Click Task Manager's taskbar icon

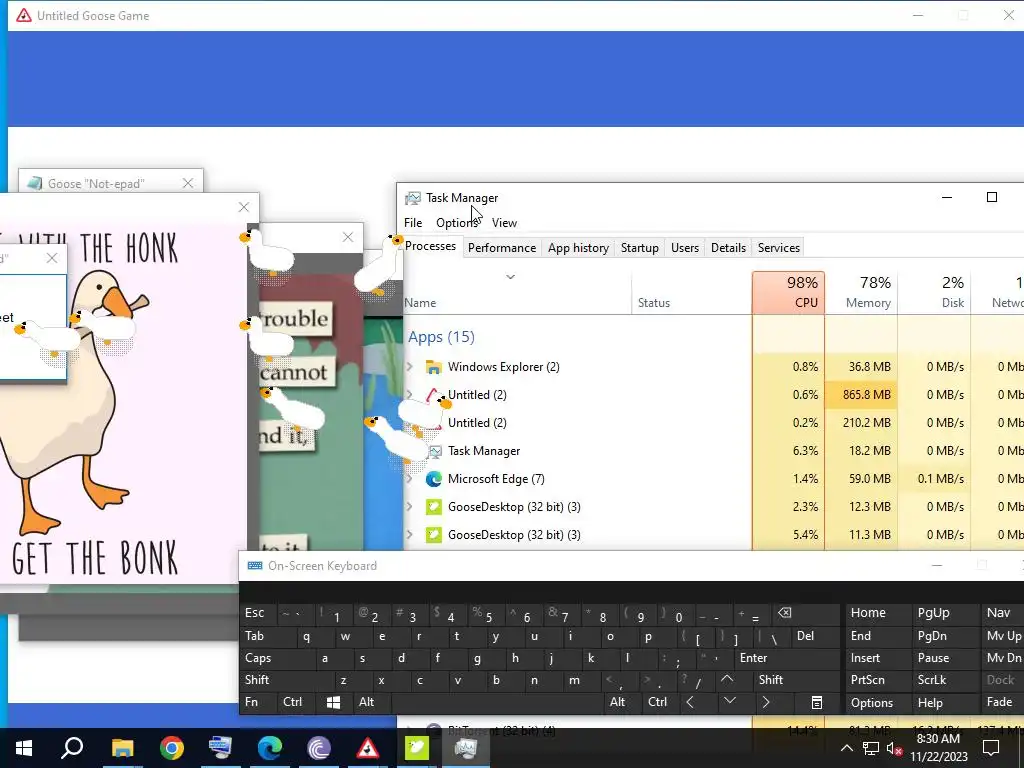point(466,748)
